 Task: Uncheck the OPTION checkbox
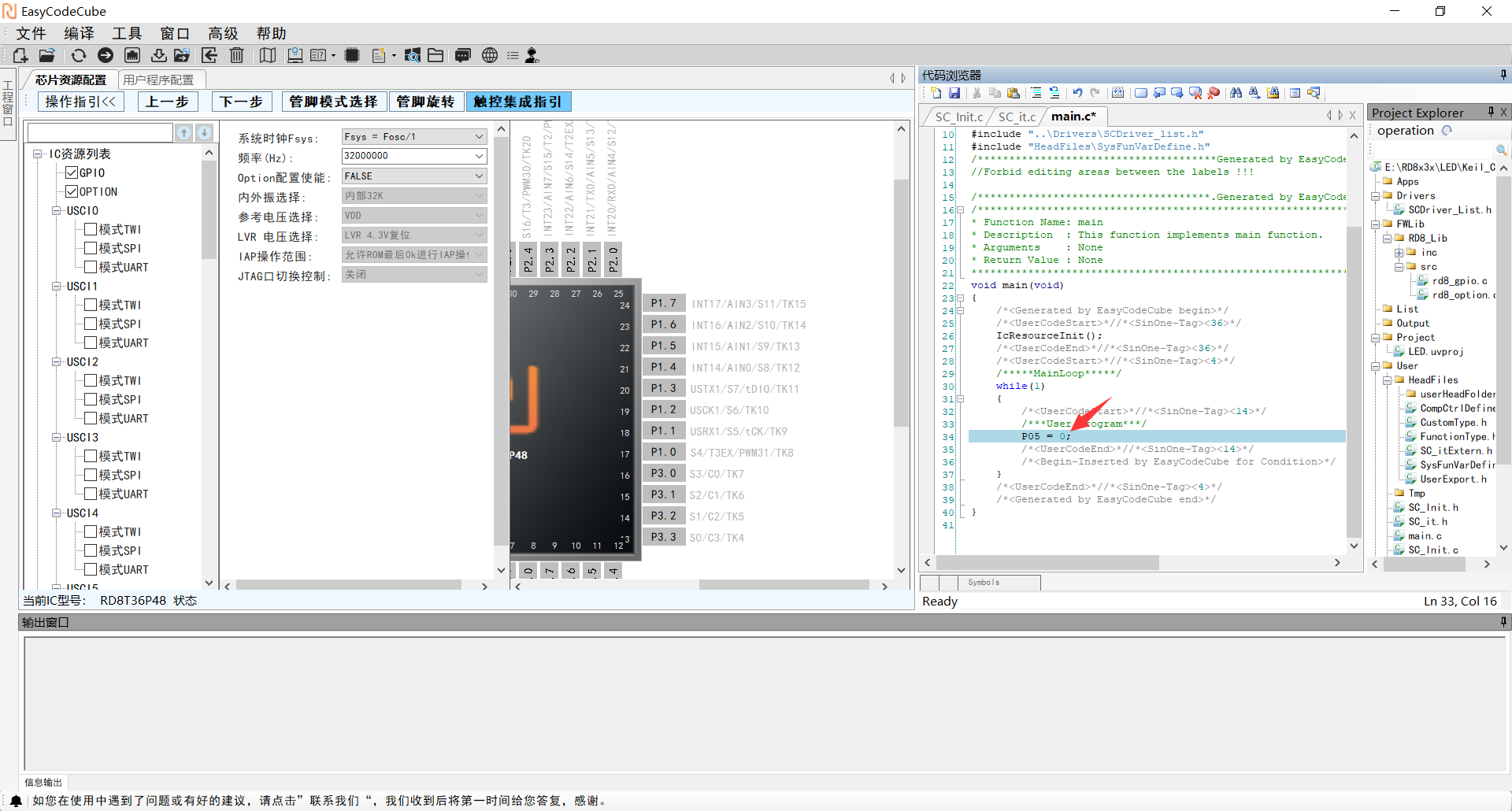coord(72,191)
